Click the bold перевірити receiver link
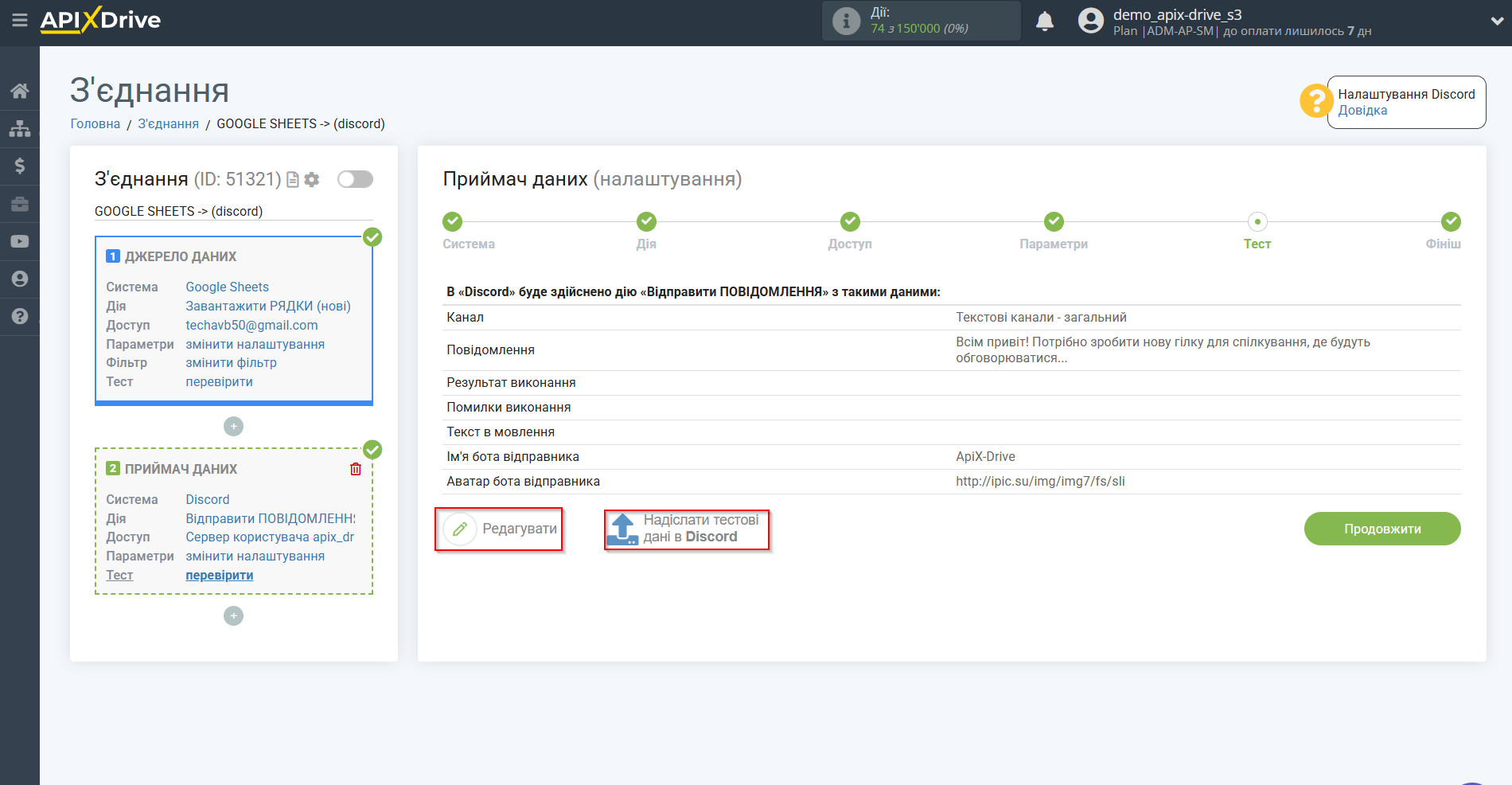Viewport: 1512px width, 785px height. [x=220, y=575]
